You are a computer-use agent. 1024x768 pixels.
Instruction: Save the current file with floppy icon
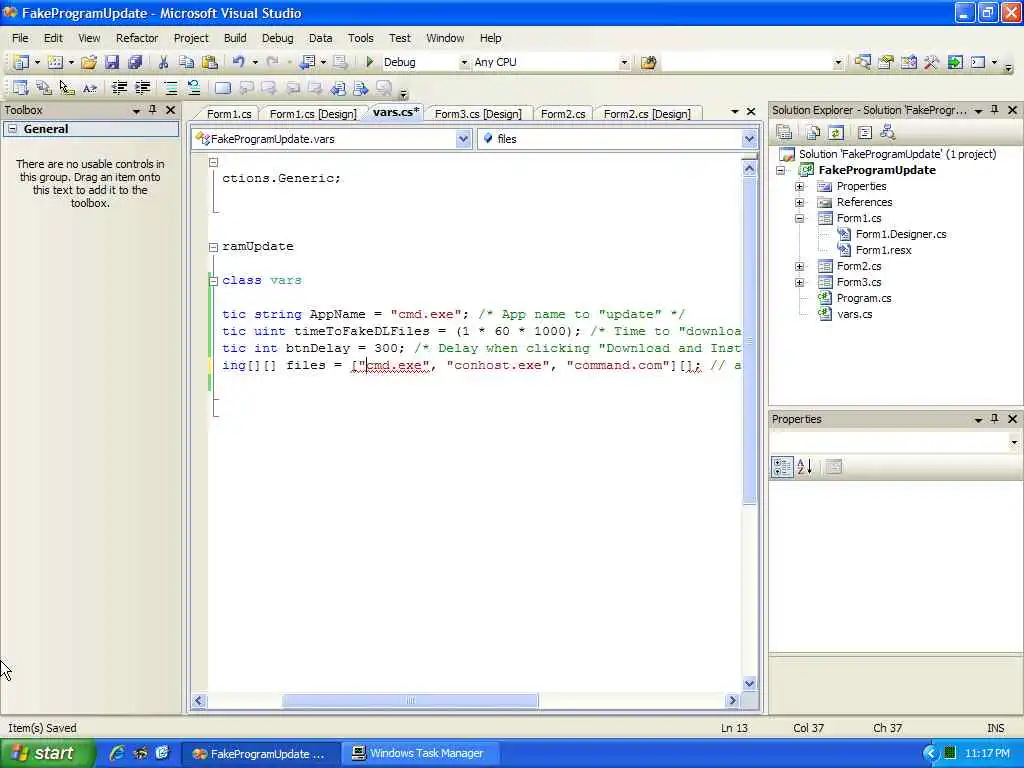coord(112,62)
